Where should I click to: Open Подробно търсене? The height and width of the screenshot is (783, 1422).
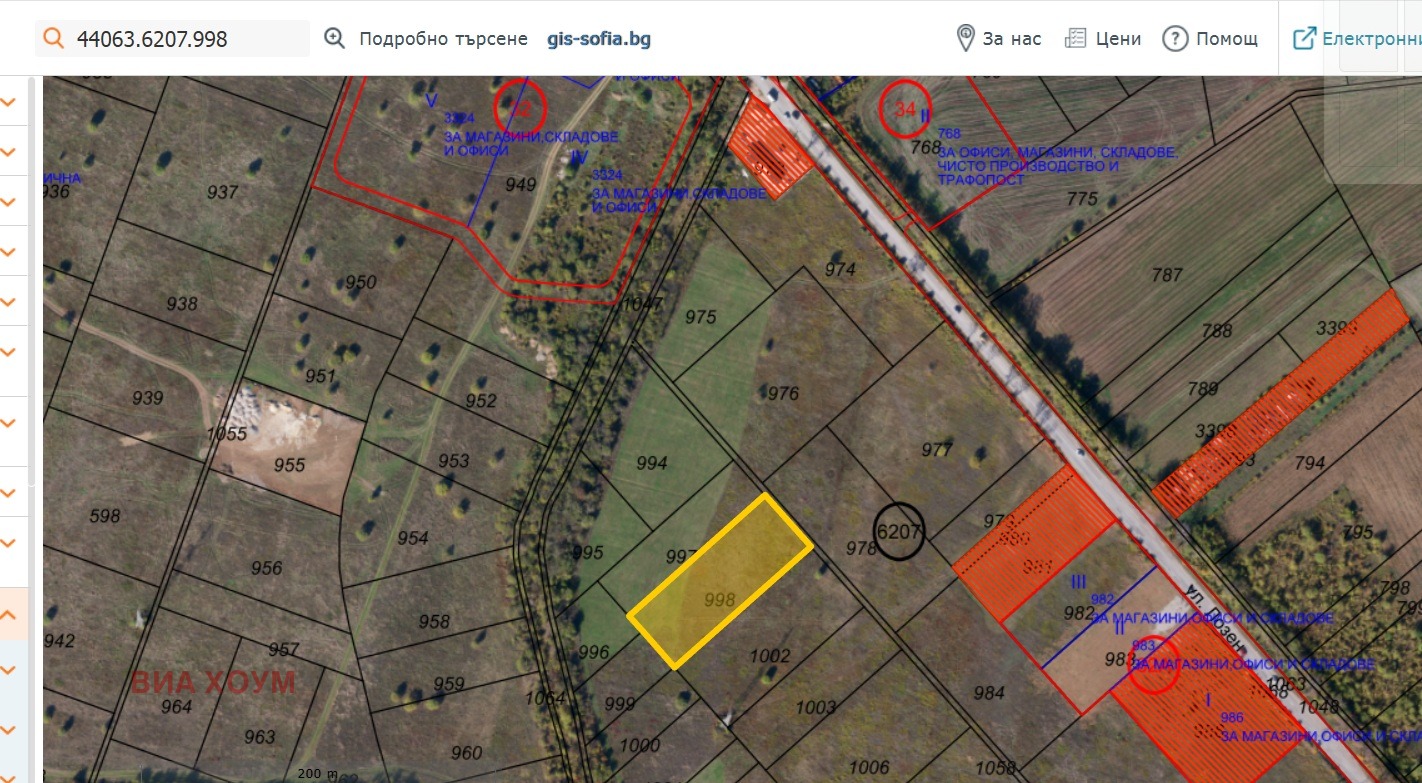pyautogui.click(x=444, y=38)
